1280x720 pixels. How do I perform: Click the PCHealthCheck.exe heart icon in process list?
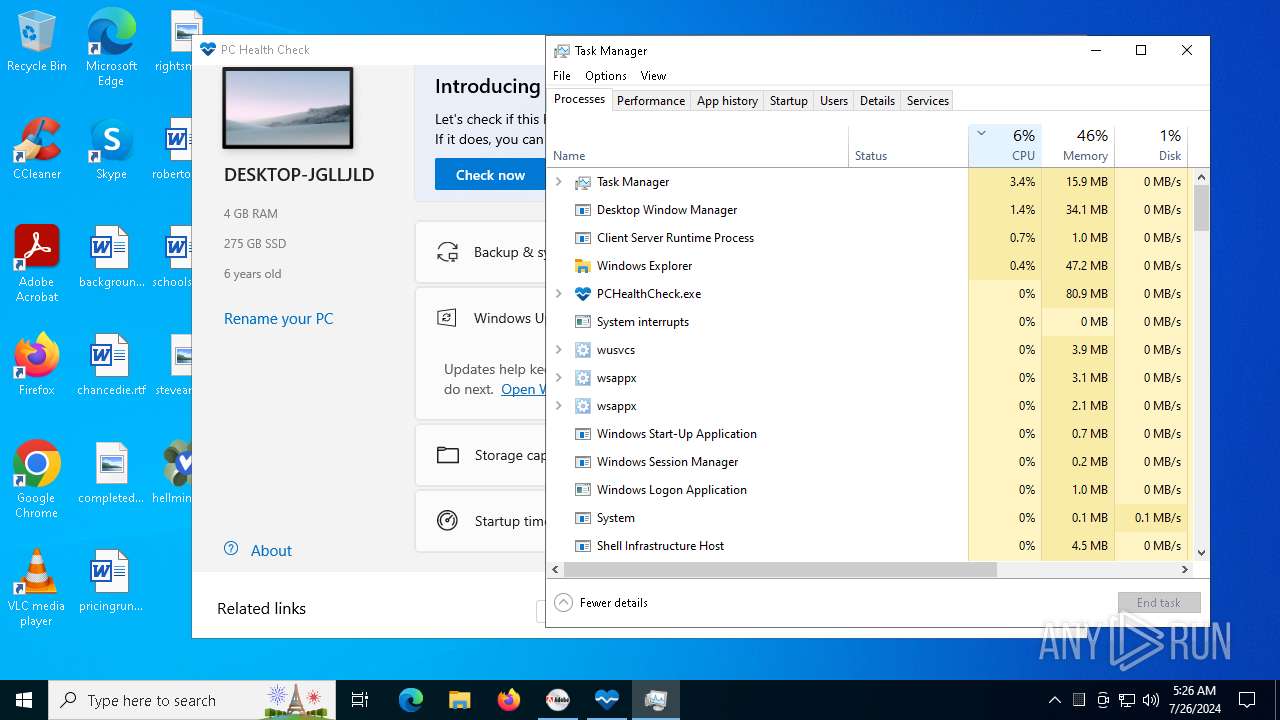[583, 294]
